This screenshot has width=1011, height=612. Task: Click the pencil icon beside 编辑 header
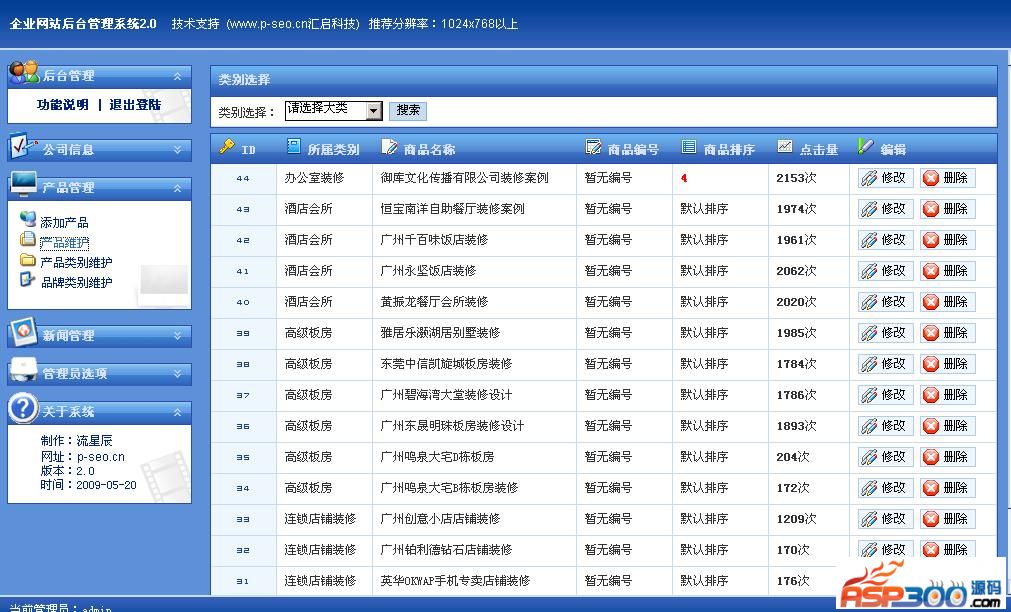coord(866,147)
